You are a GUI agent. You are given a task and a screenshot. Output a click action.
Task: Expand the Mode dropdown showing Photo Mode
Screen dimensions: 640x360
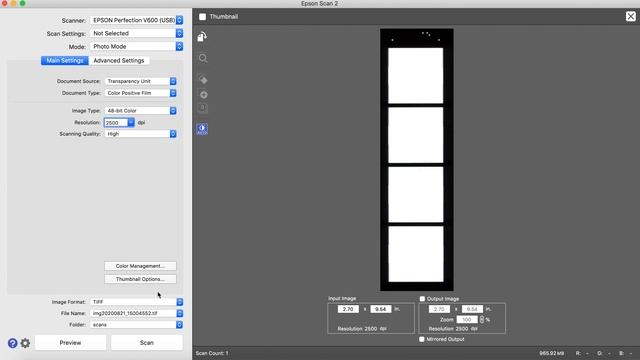136,47
